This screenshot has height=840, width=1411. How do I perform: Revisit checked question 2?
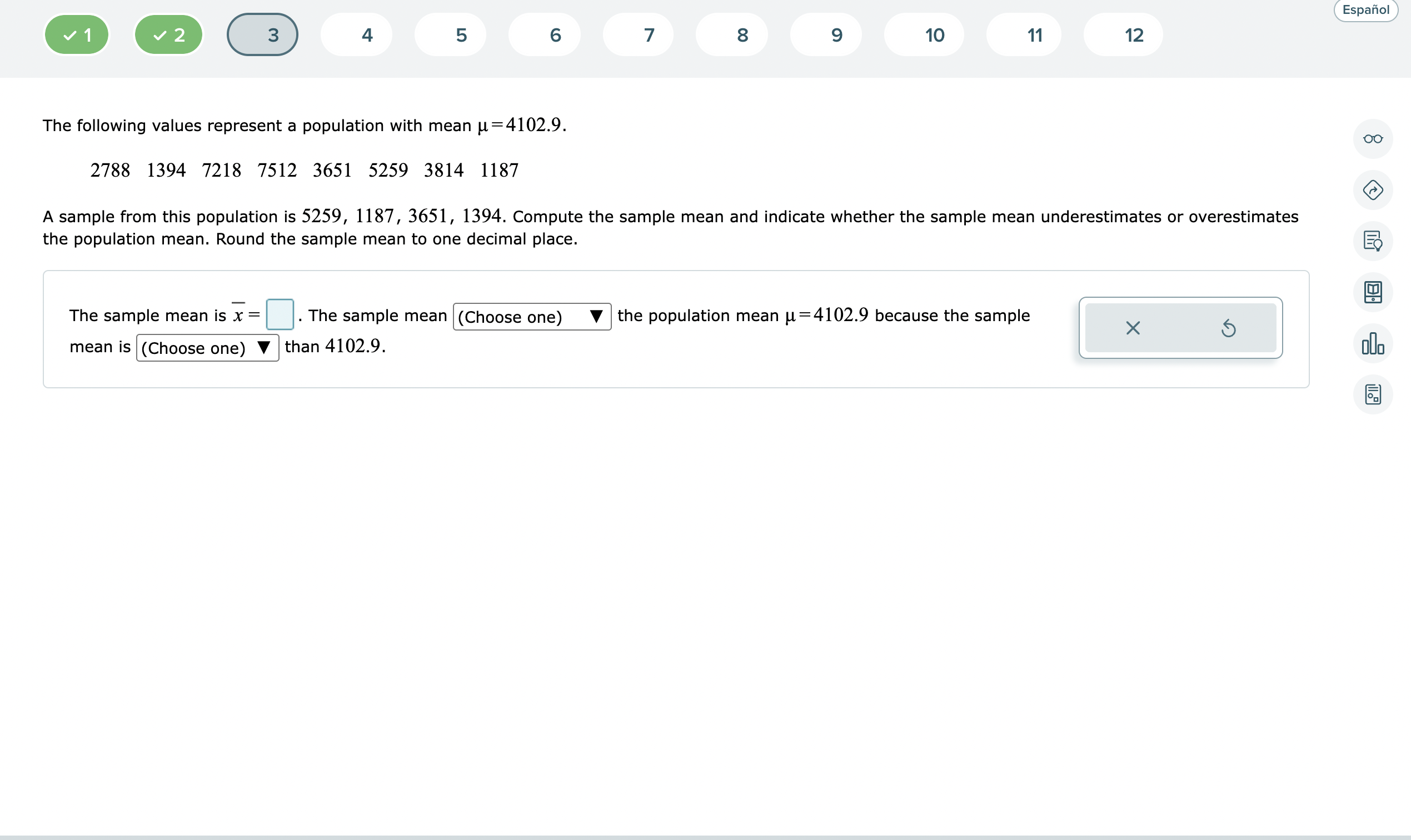(x=168, y=34)
